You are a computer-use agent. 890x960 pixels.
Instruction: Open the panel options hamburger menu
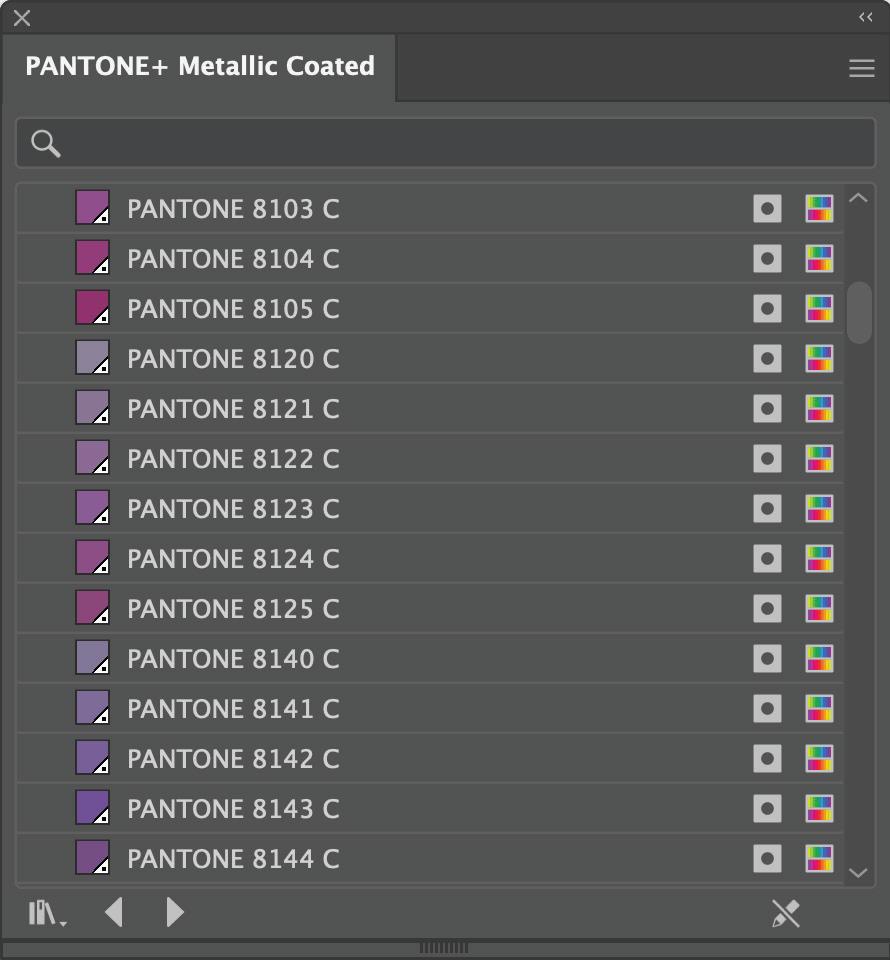pos(861,68)
